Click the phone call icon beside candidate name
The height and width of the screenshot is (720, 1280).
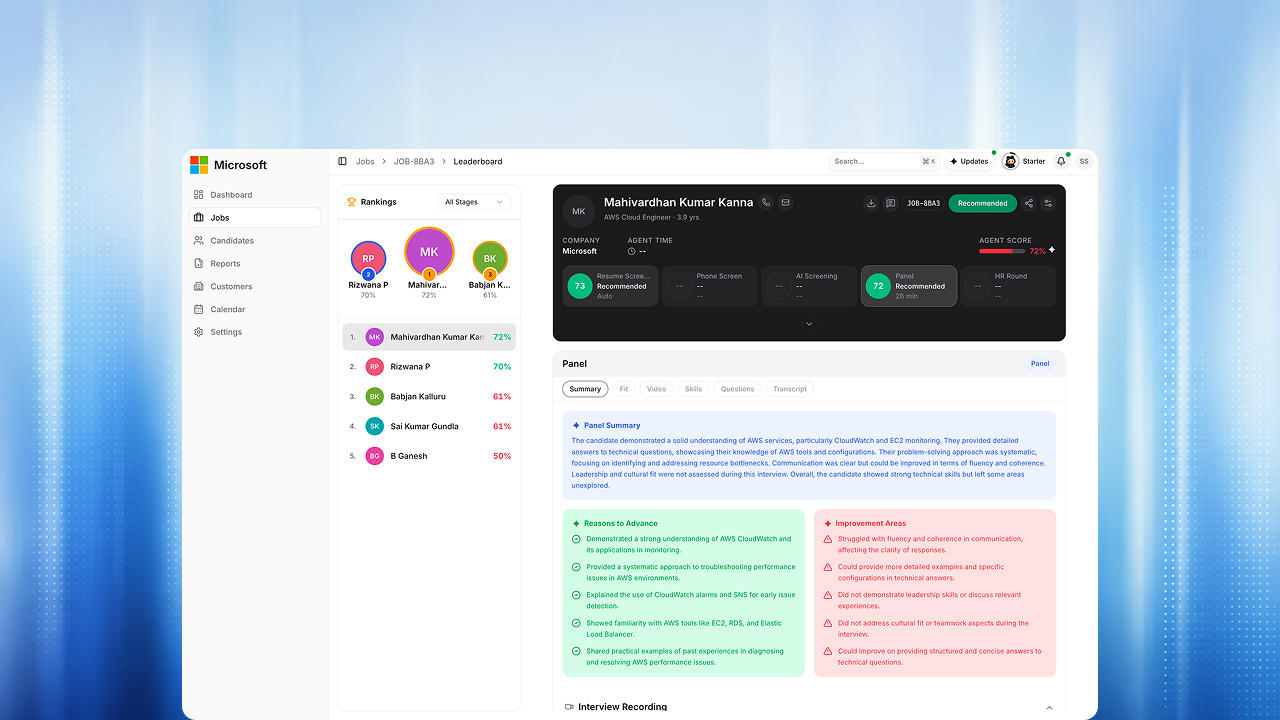click(766, 203)
